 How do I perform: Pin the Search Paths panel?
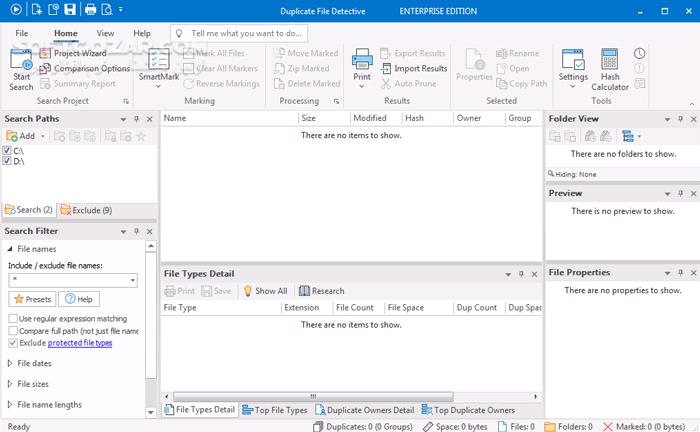pyautogui.click(x=137, y=119)
